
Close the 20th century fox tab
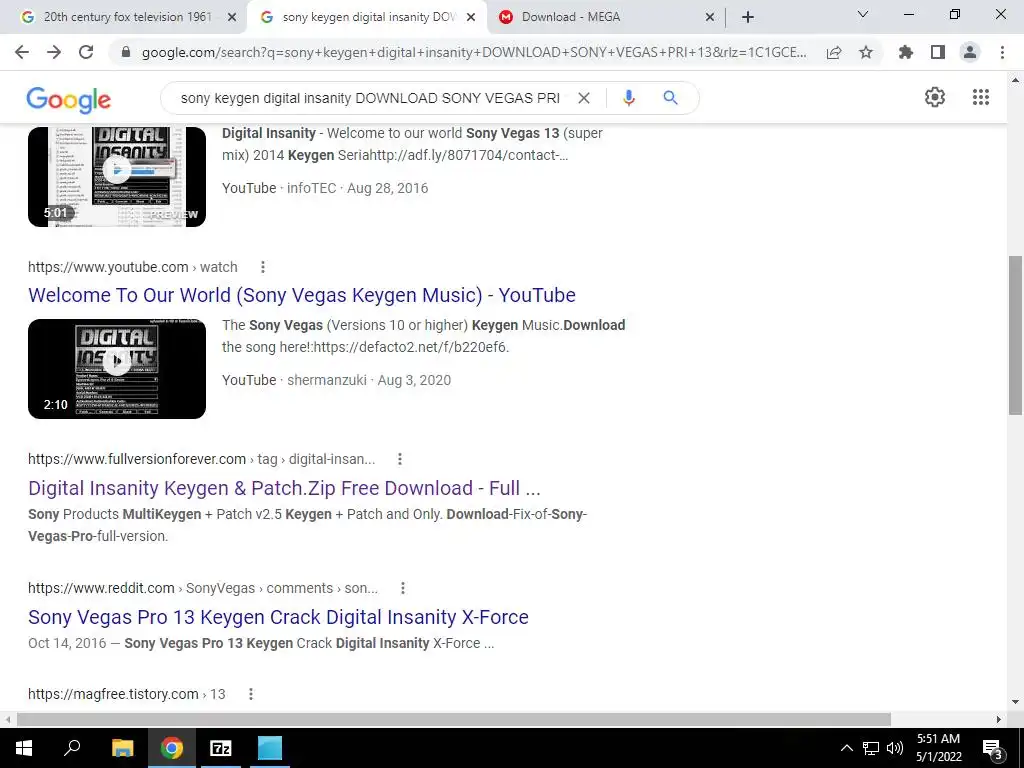[x=232, y=17]
